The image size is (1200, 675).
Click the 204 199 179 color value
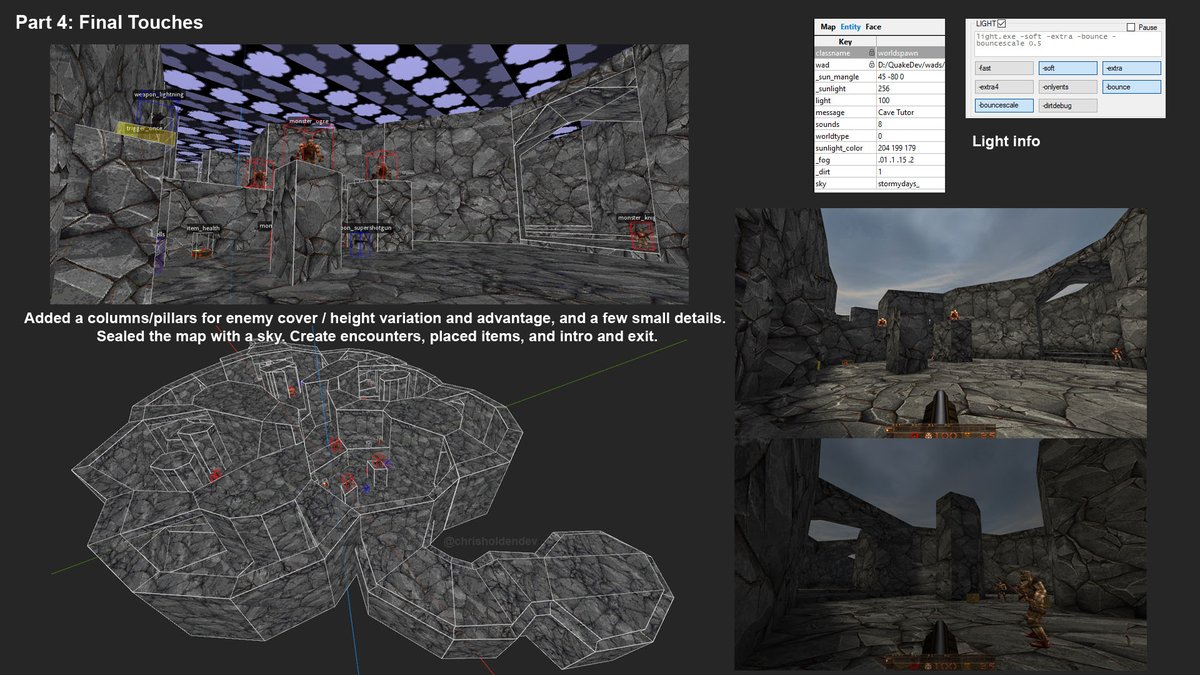click(910, 148)
